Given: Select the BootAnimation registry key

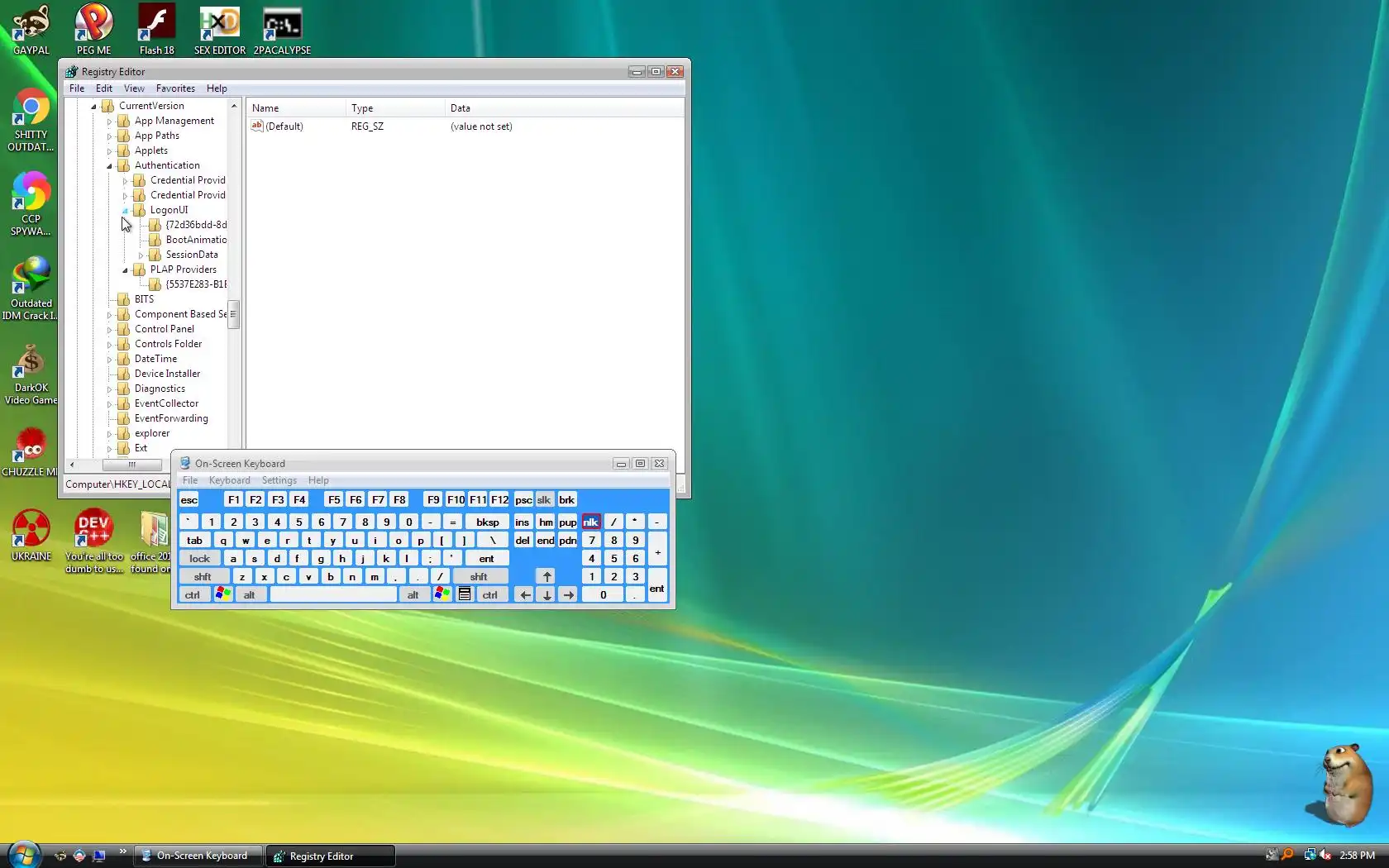Looking at the screenshot, I should click(188, 240).
